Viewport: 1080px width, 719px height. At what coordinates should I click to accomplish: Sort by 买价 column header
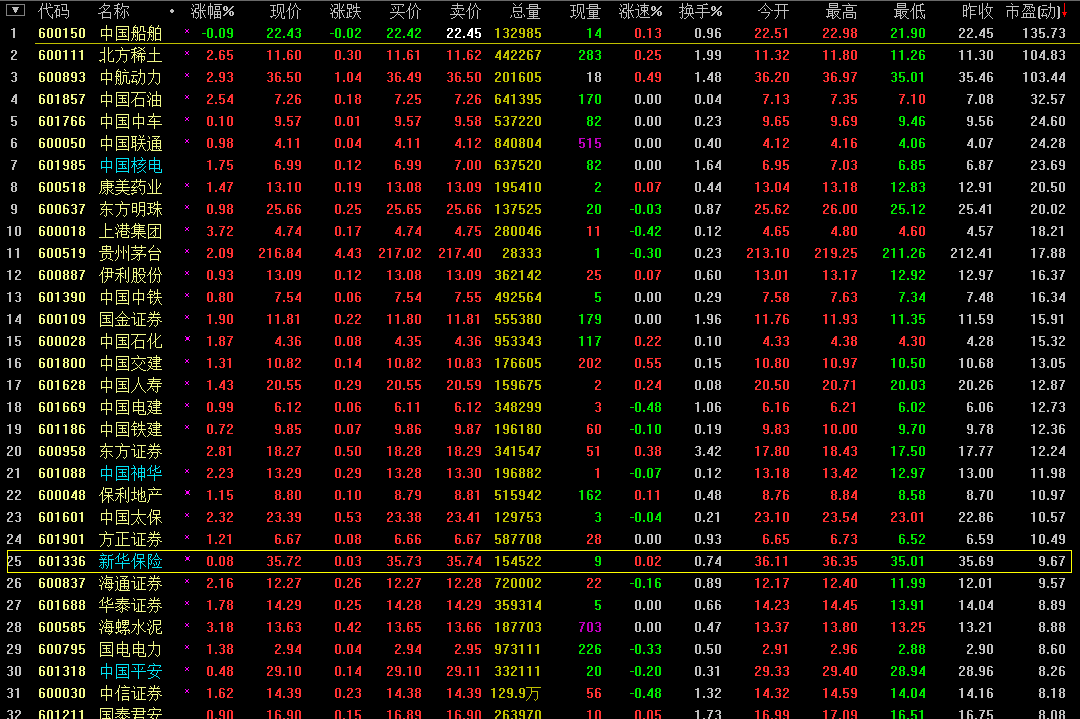point(405,11)
